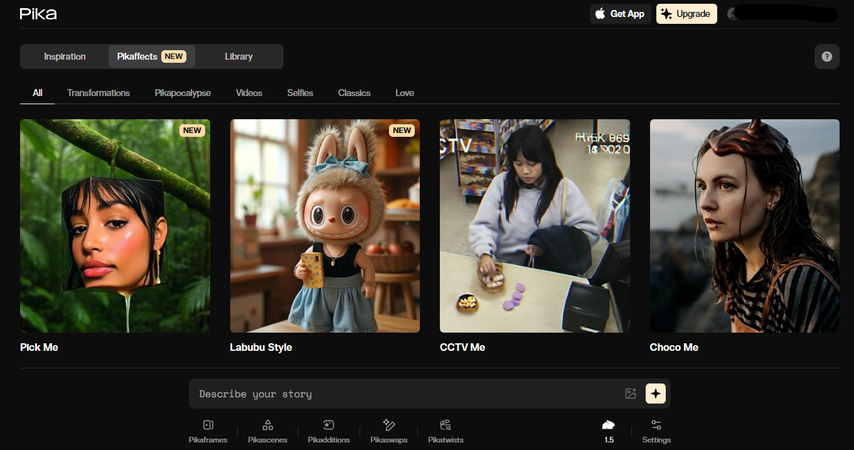Filter by Transformations category
The height and width of the screenshot is (450, 854).
[99, 93]
